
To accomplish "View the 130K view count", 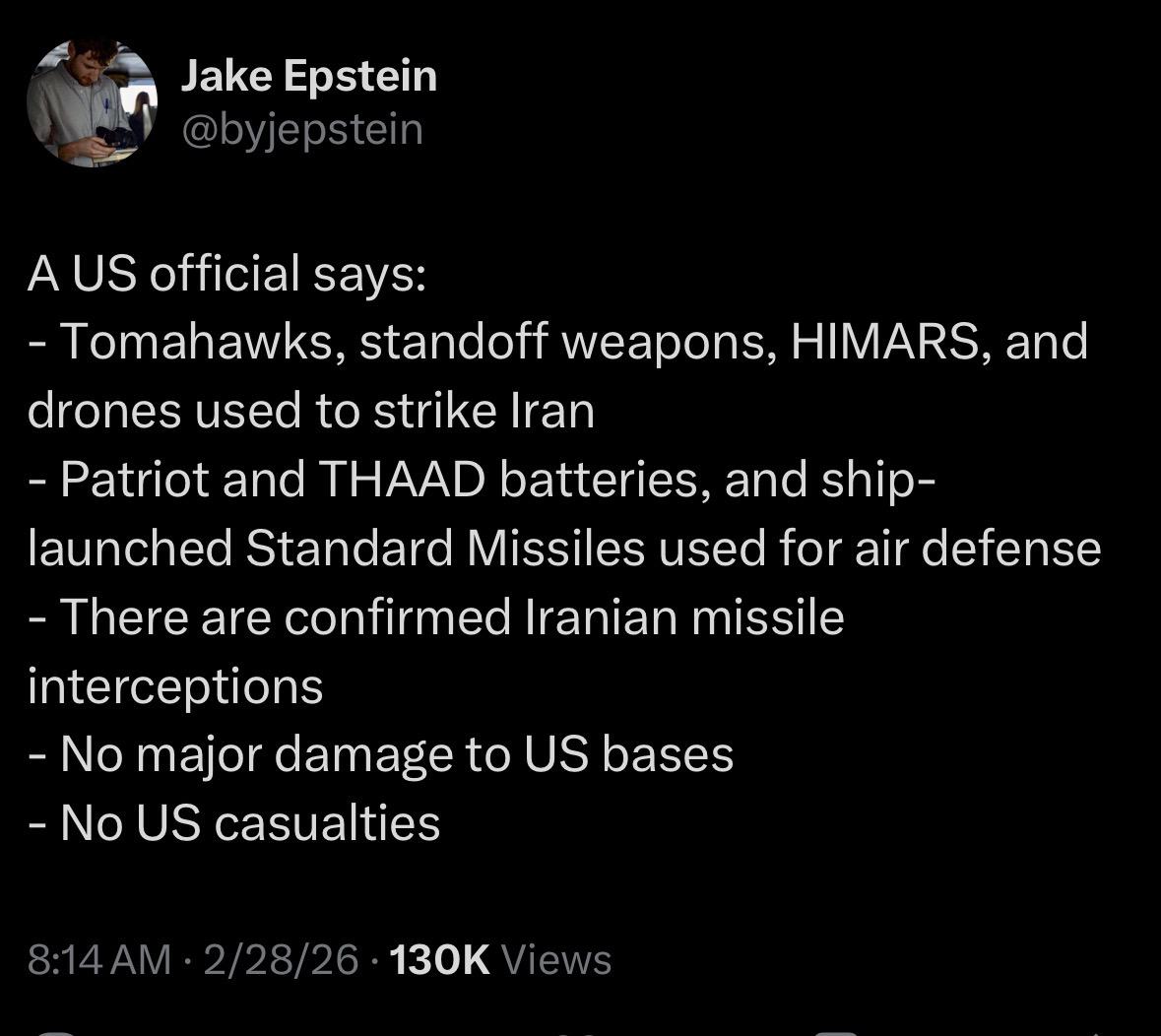I will click(x=500, y=959).
